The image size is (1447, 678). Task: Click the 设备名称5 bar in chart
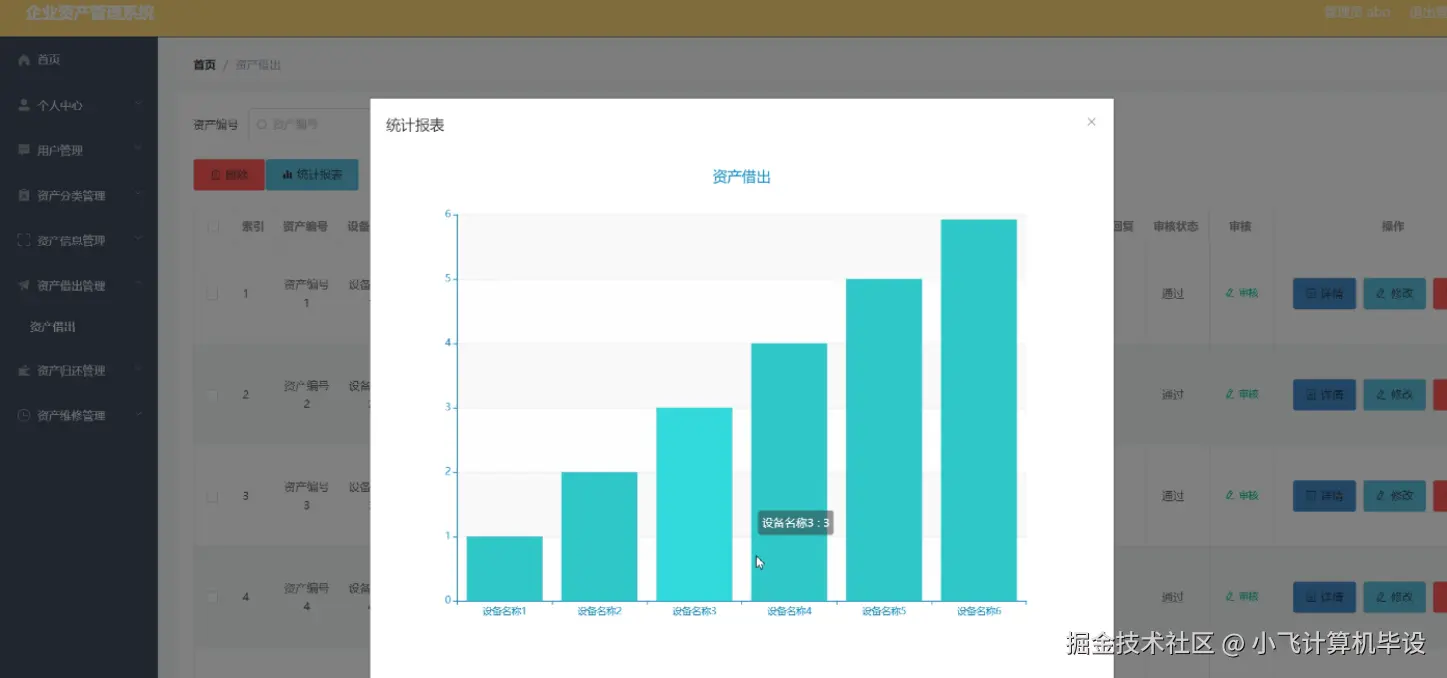884,440
